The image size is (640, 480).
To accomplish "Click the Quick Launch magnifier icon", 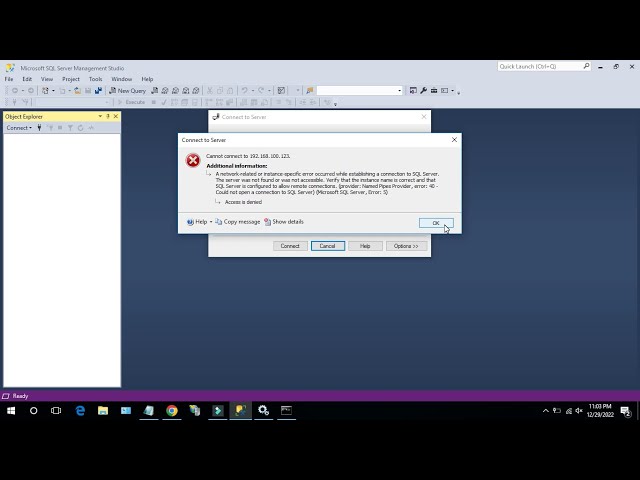I will point(587,66).
